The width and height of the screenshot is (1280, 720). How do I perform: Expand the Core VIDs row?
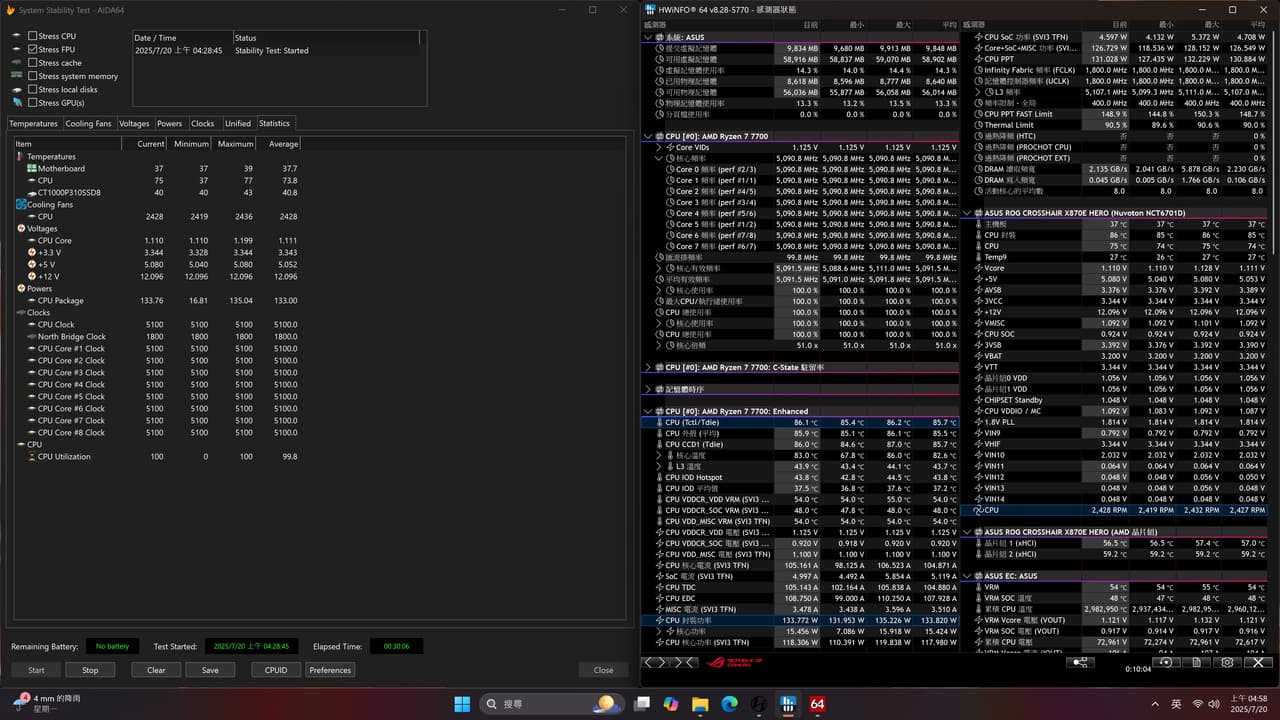point(658,147)
